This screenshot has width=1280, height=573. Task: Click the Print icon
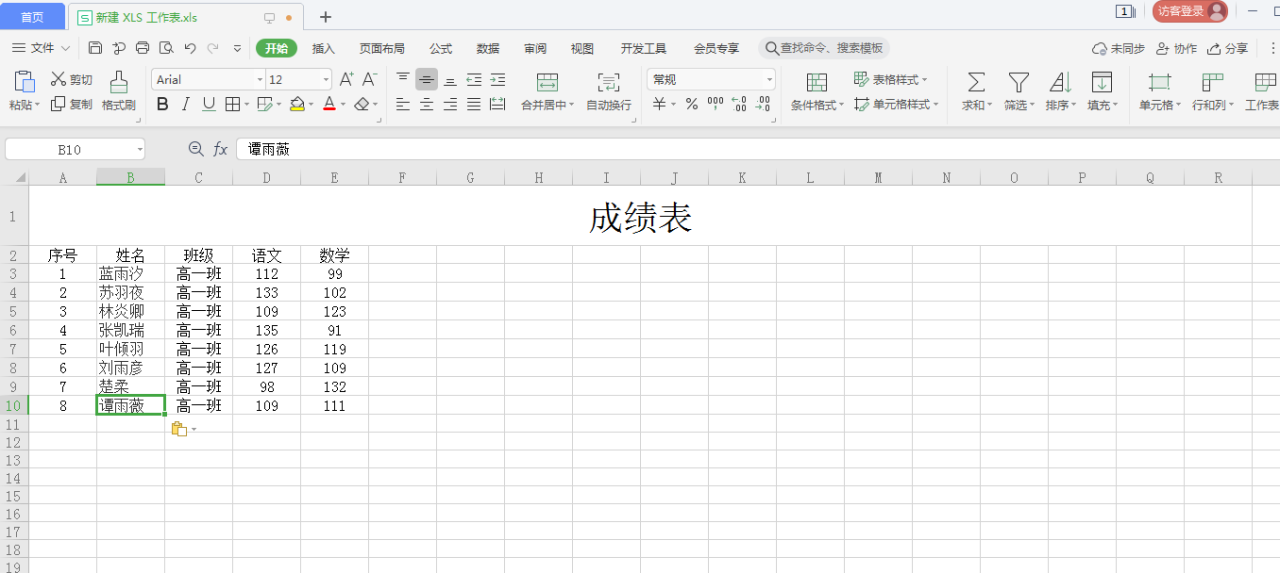pyautogui.click(x=143, y=48)
